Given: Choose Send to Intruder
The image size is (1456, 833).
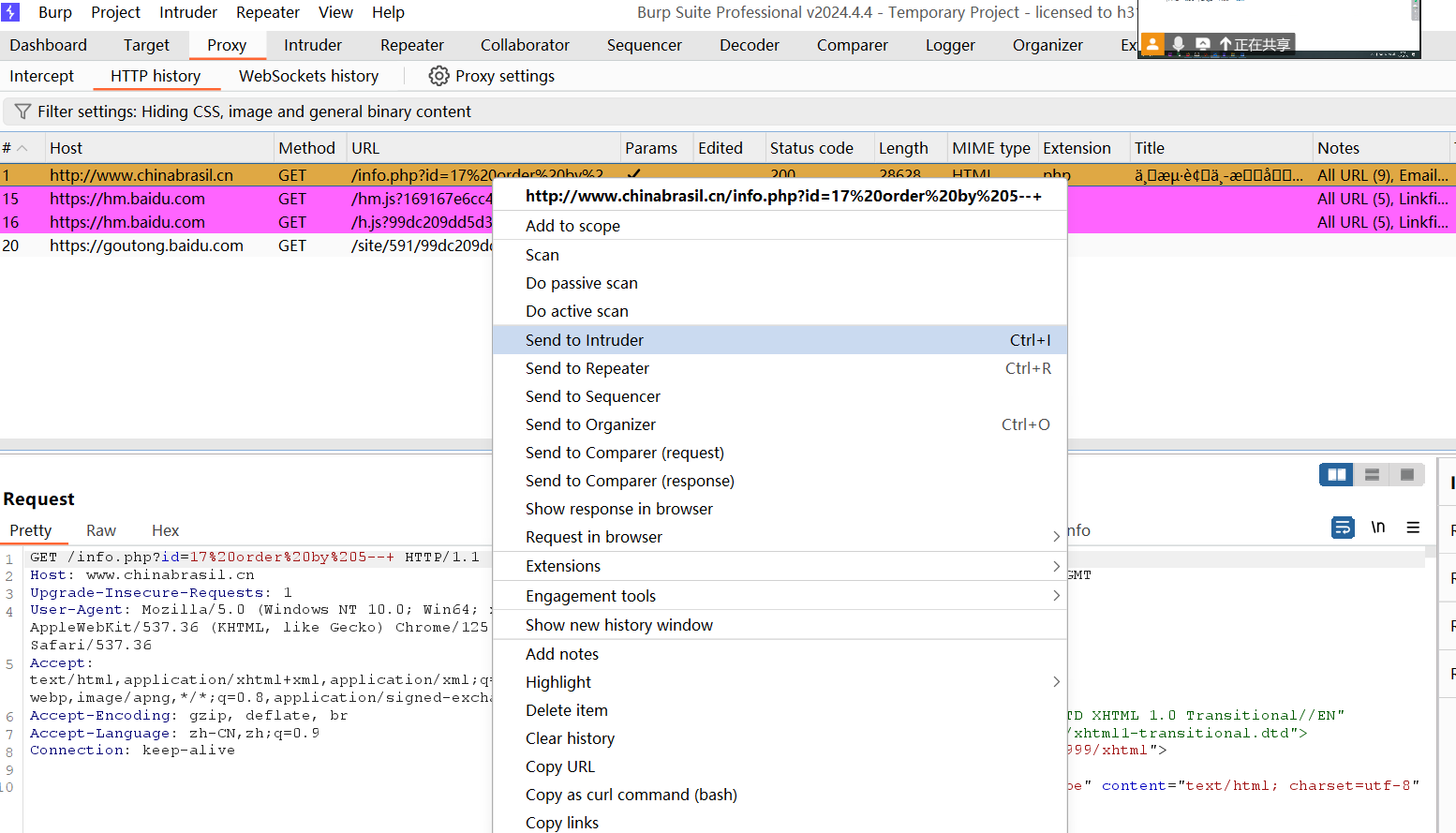Looking at the screenshot, I should (780, 340).
